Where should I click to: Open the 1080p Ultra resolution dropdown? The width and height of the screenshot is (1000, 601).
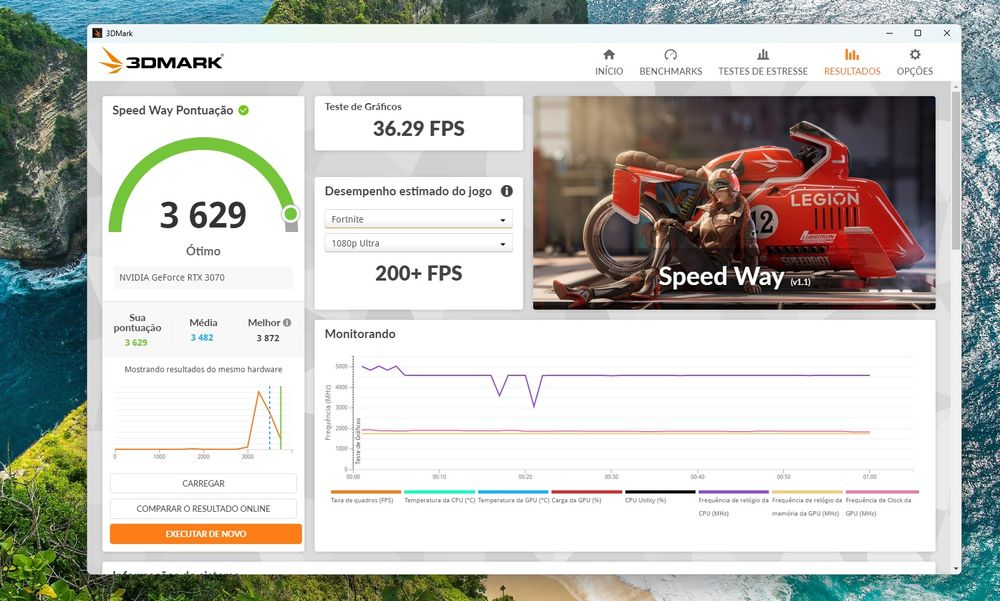(418, 243)
